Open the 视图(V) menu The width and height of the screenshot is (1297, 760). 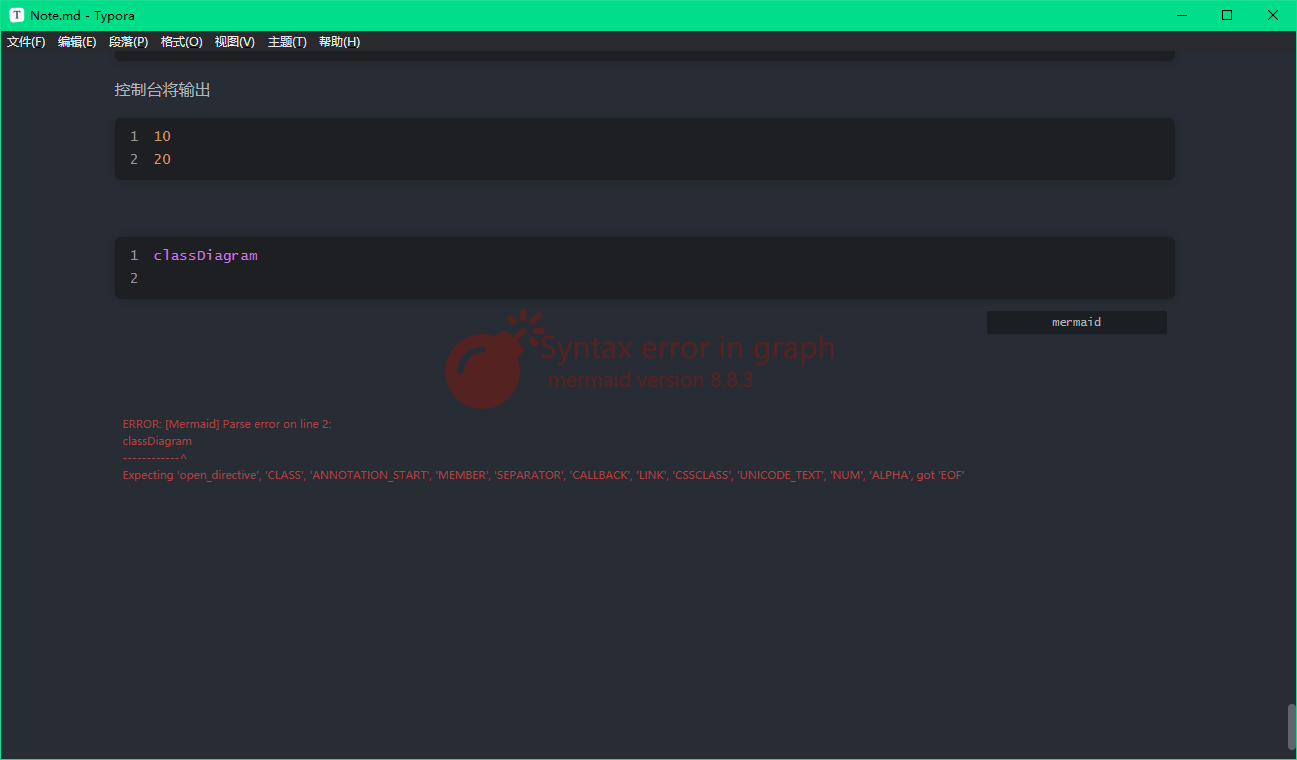click(x=234, y=42)
